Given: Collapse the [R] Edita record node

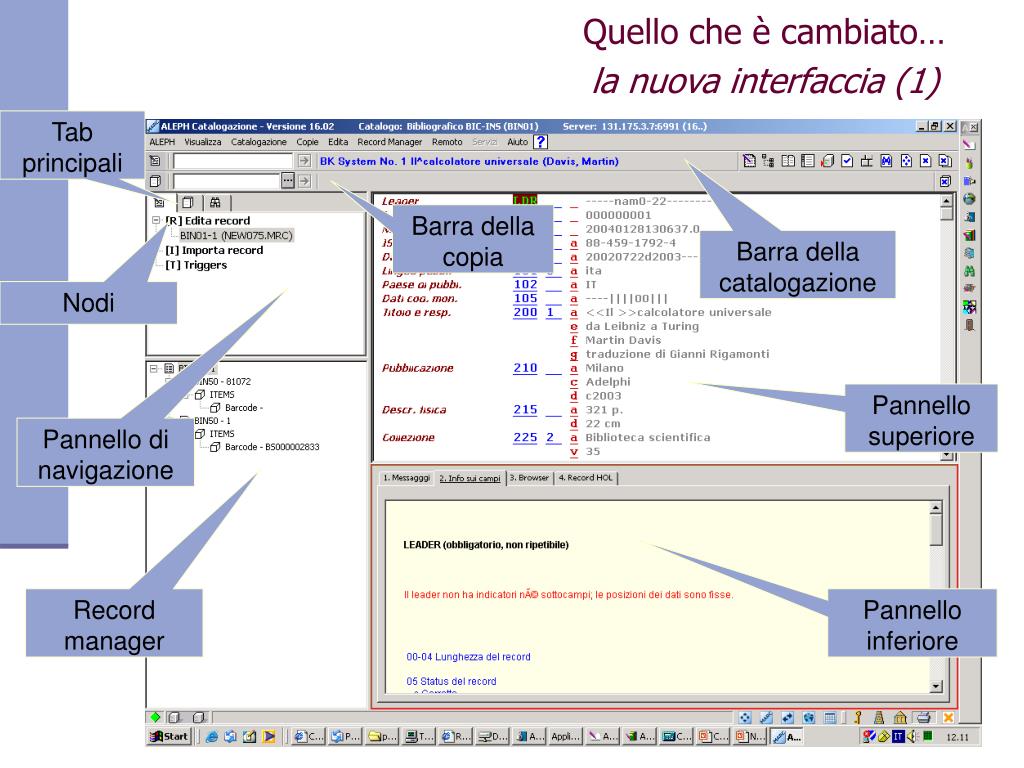Looking at the screenshot, I should [x=156, y=221].
